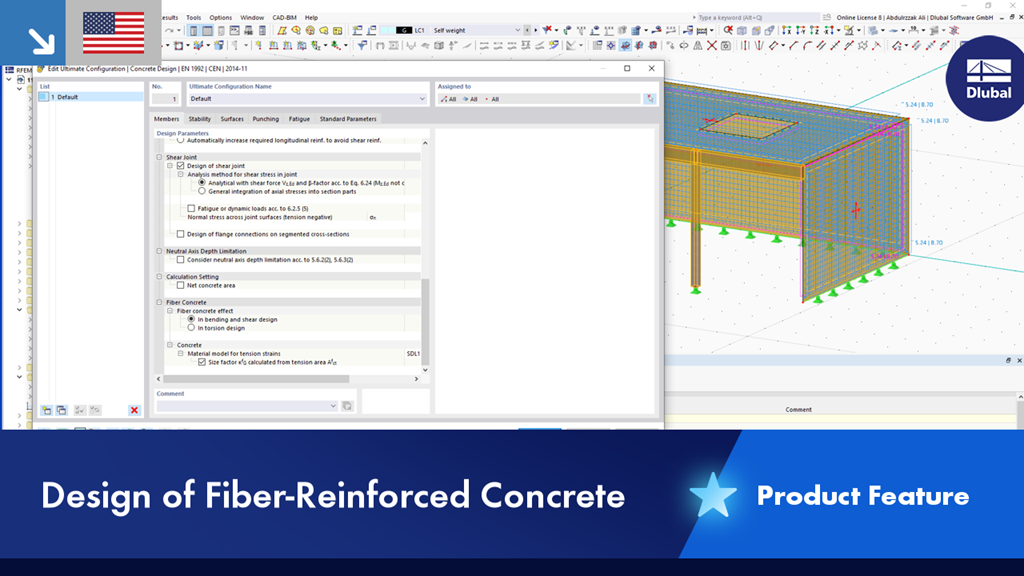Enable Consider neutral axis depth limitation
1024x576 pixels.
pyautogui.click(x=181, y=259)
